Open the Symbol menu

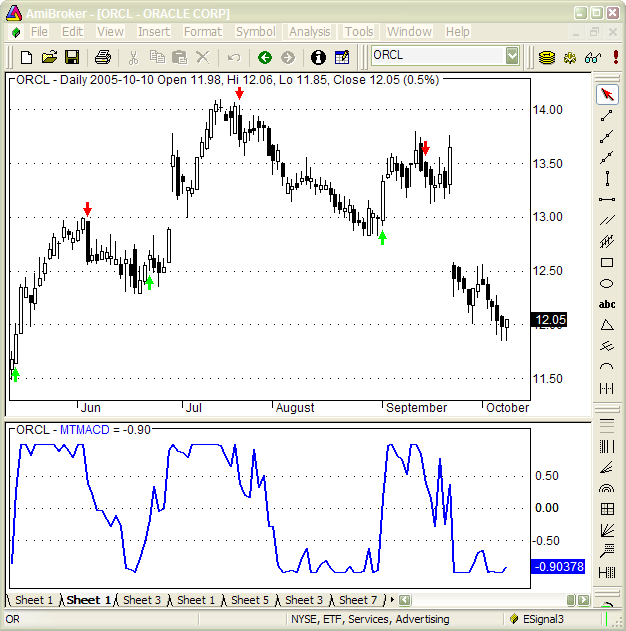click(255, 31)
